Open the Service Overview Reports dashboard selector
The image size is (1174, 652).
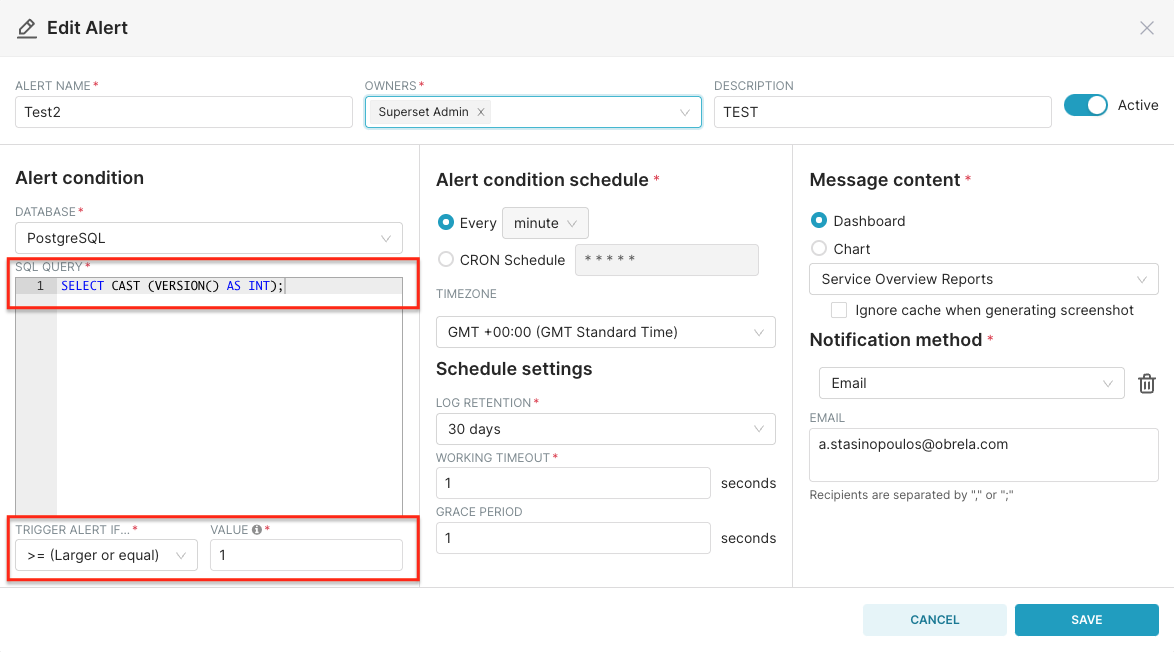pyautogui.click(x=982, y=279)
